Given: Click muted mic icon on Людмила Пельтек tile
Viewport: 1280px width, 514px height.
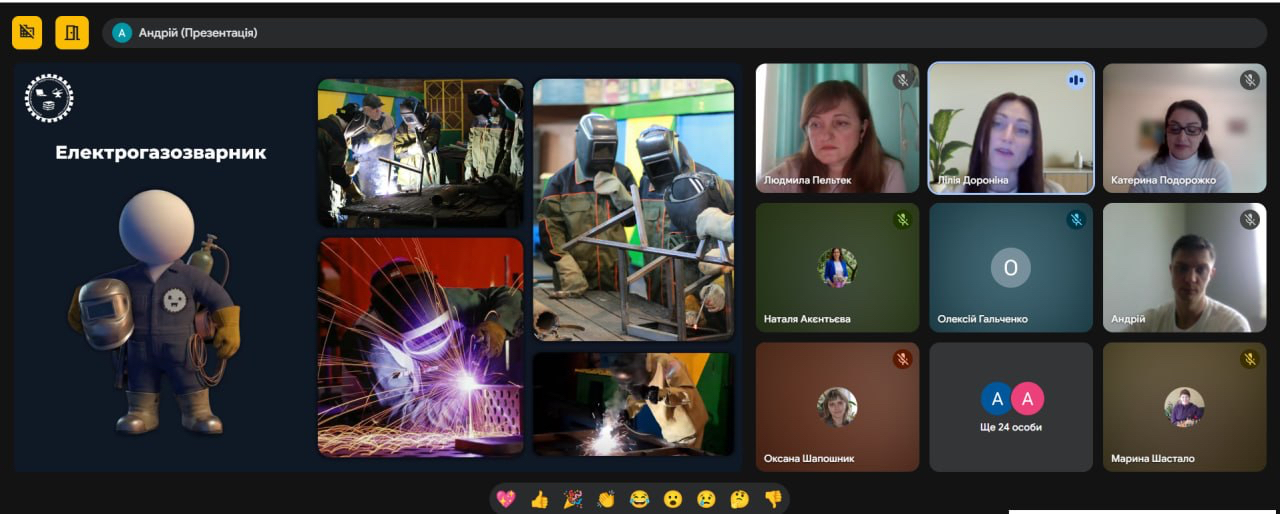Looking at the screenshot, I should tap(903, 80).
